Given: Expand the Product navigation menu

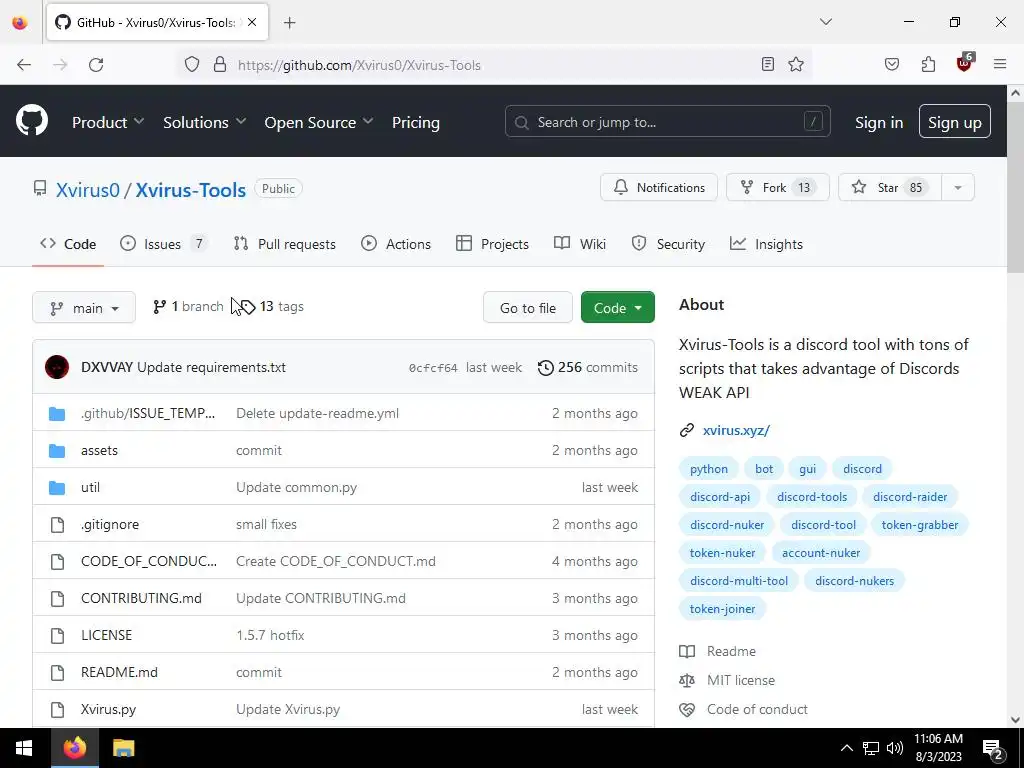Looking at the screenshot, I should pos(108,122).
